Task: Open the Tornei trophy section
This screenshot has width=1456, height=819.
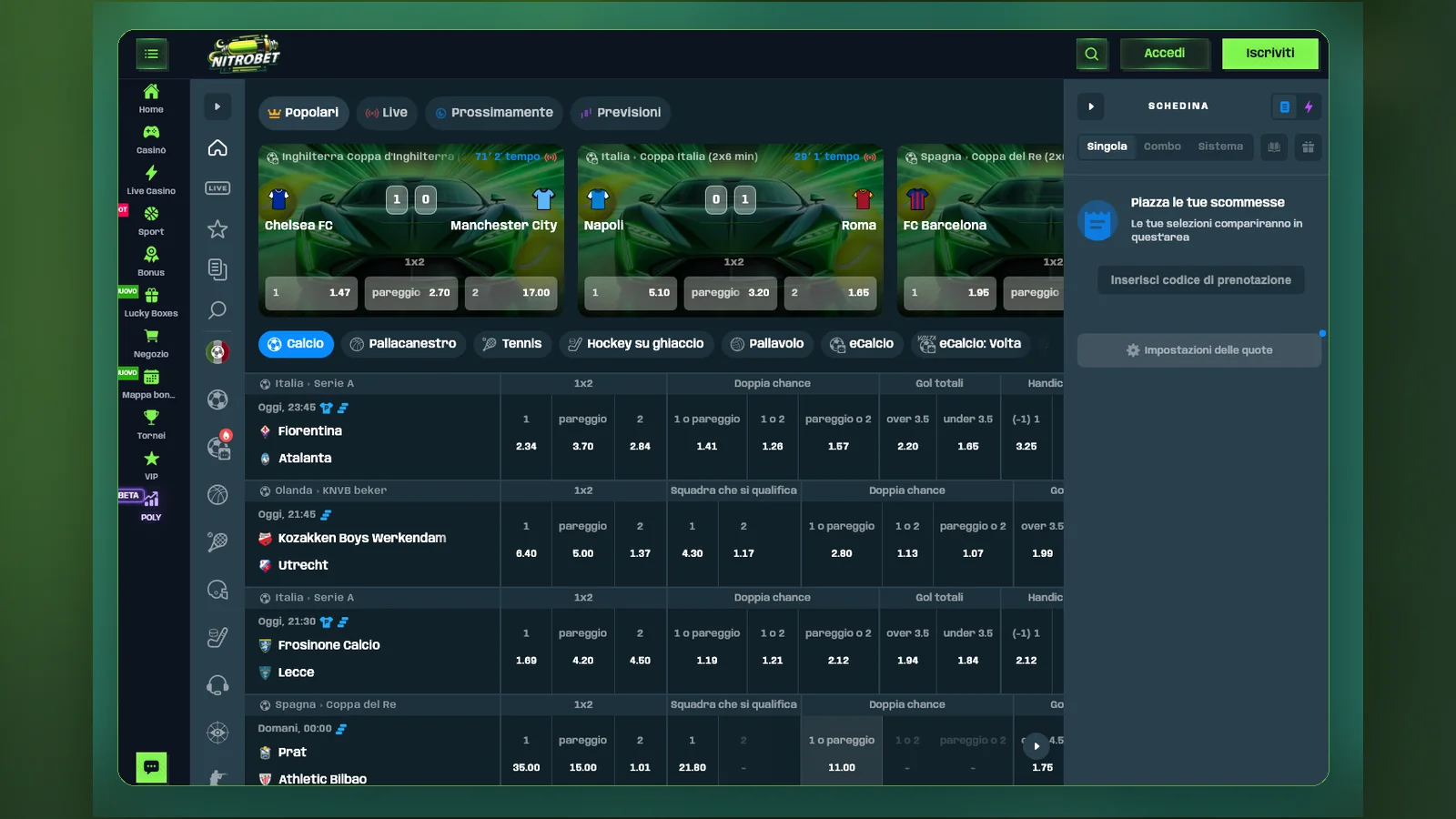Action: [x=151, y=425]
